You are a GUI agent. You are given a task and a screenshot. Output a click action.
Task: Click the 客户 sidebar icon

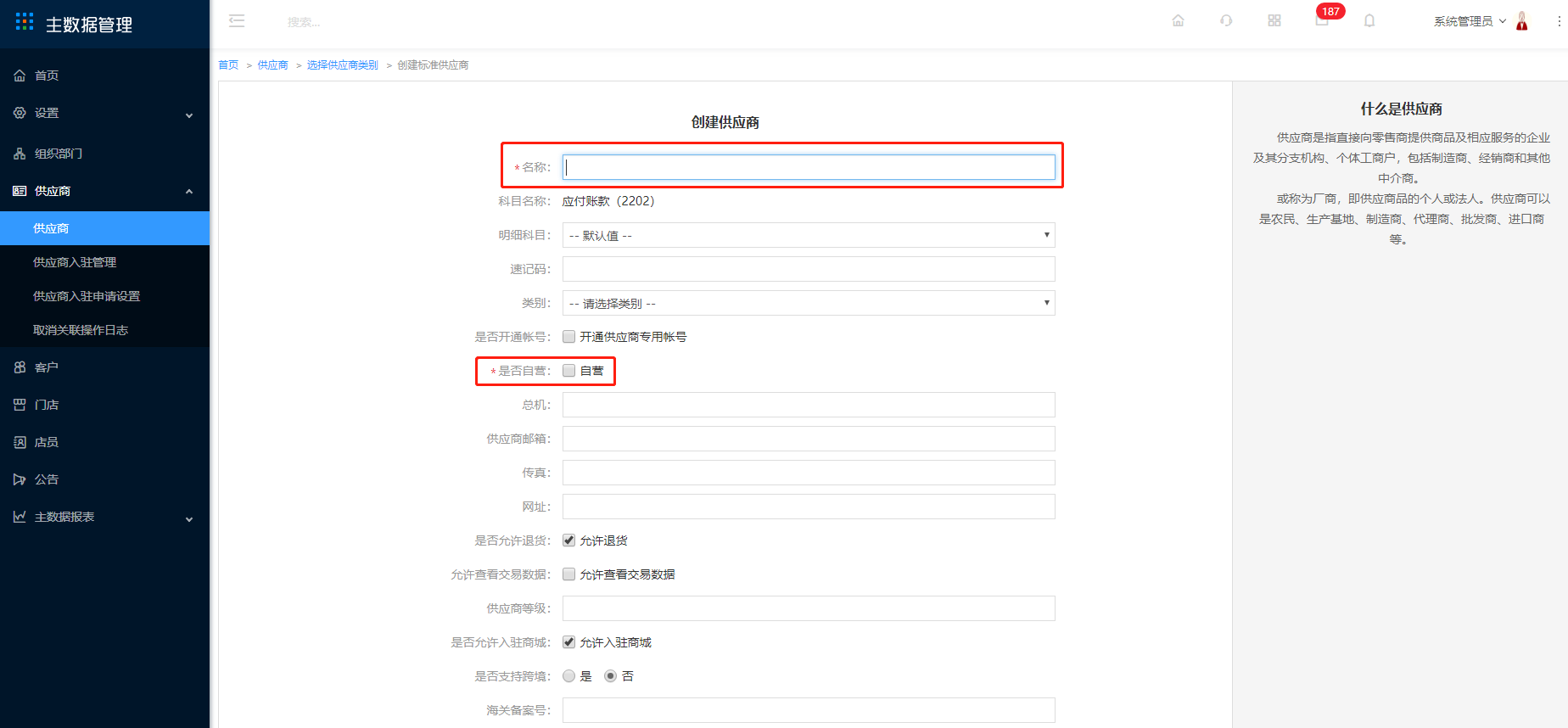coord(20,367)
